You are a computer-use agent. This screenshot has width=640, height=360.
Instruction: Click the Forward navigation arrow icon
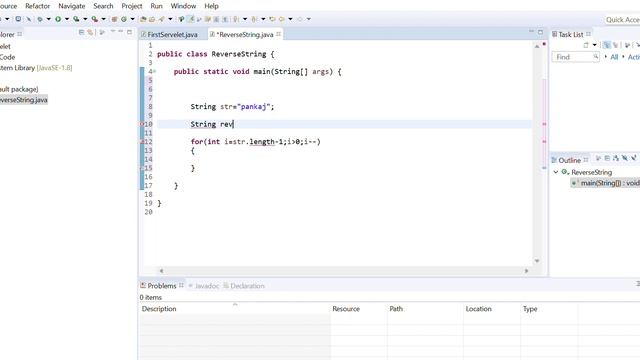click(x=300, y=19)
